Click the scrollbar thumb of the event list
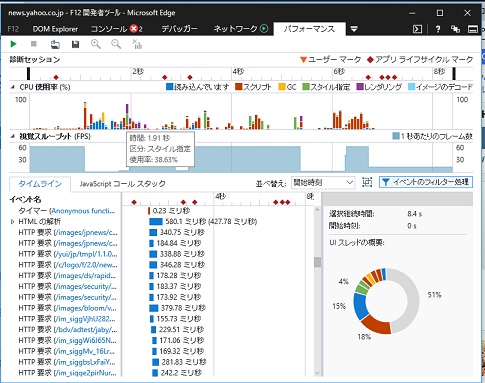Screen dimensions: 485x383 pos(317,262)
